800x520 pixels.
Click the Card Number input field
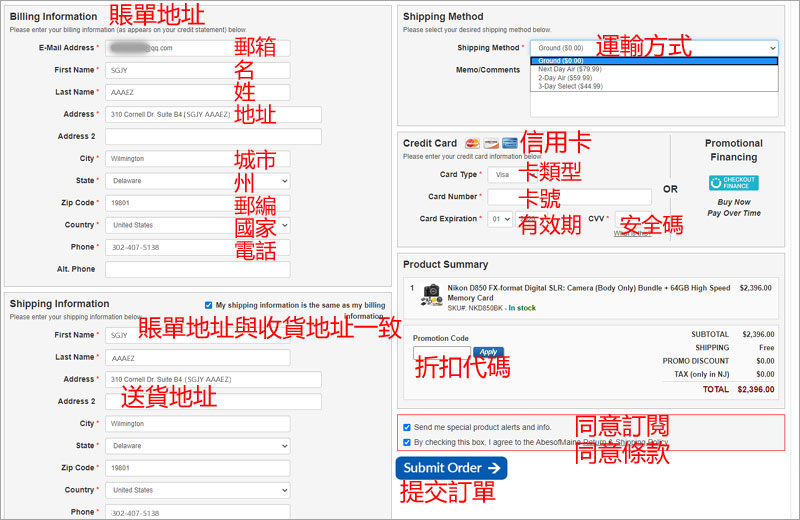[x=569, y=197]
